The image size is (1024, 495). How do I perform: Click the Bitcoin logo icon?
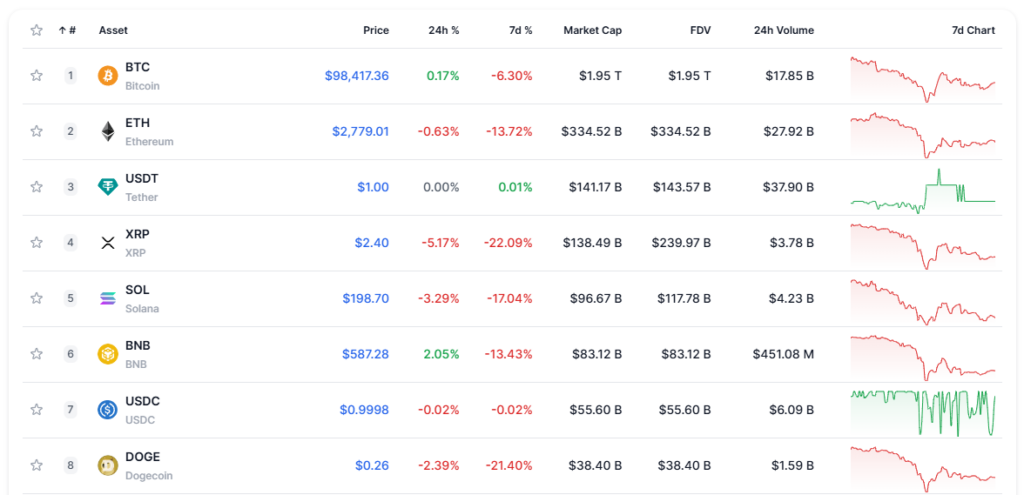[x=108, y=76]
